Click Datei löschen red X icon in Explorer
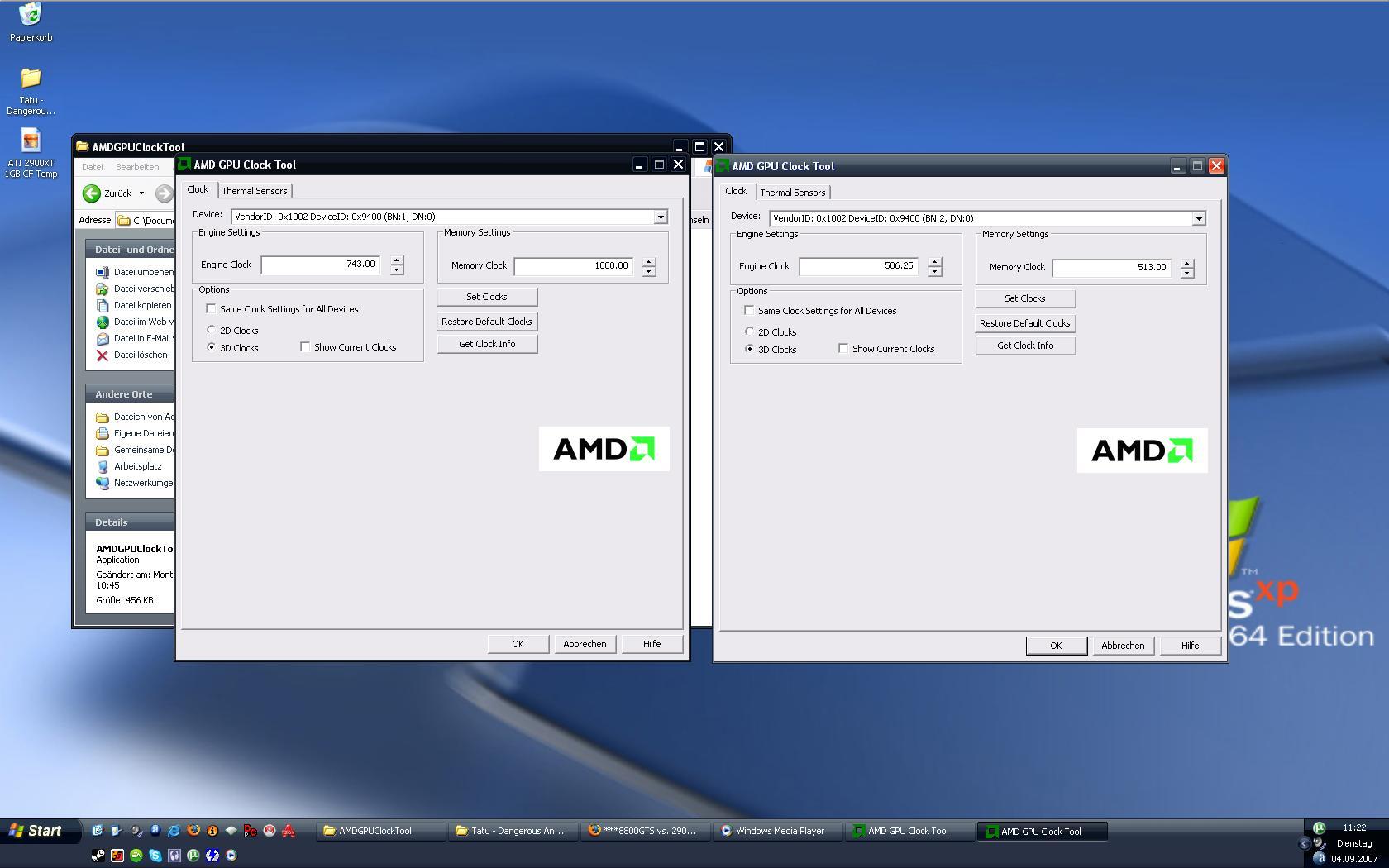The width and height of the screenshot is (1389, 868). tap(103, 355)
